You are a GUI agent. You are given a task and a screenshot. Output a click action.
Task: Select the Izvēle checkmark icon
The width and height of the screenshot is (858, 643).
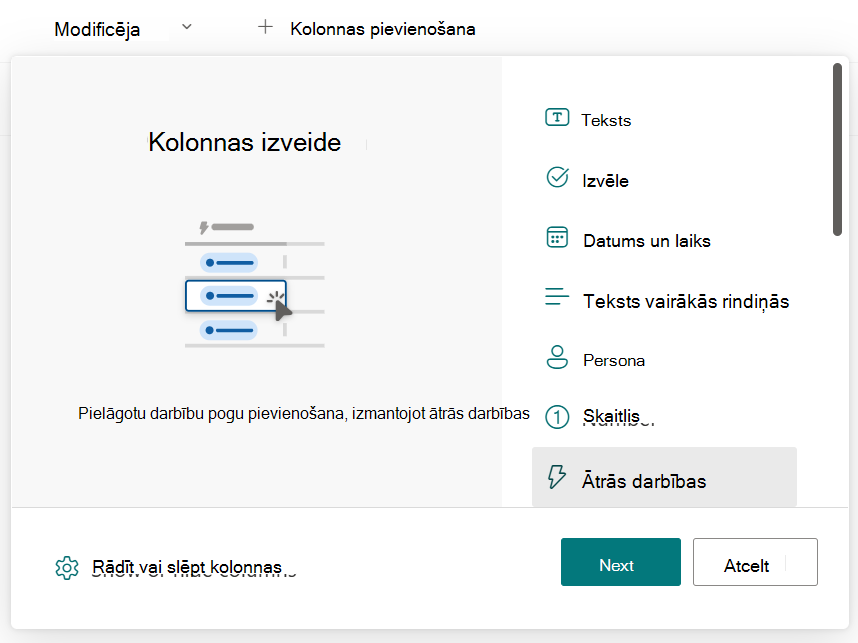(557, 177)
